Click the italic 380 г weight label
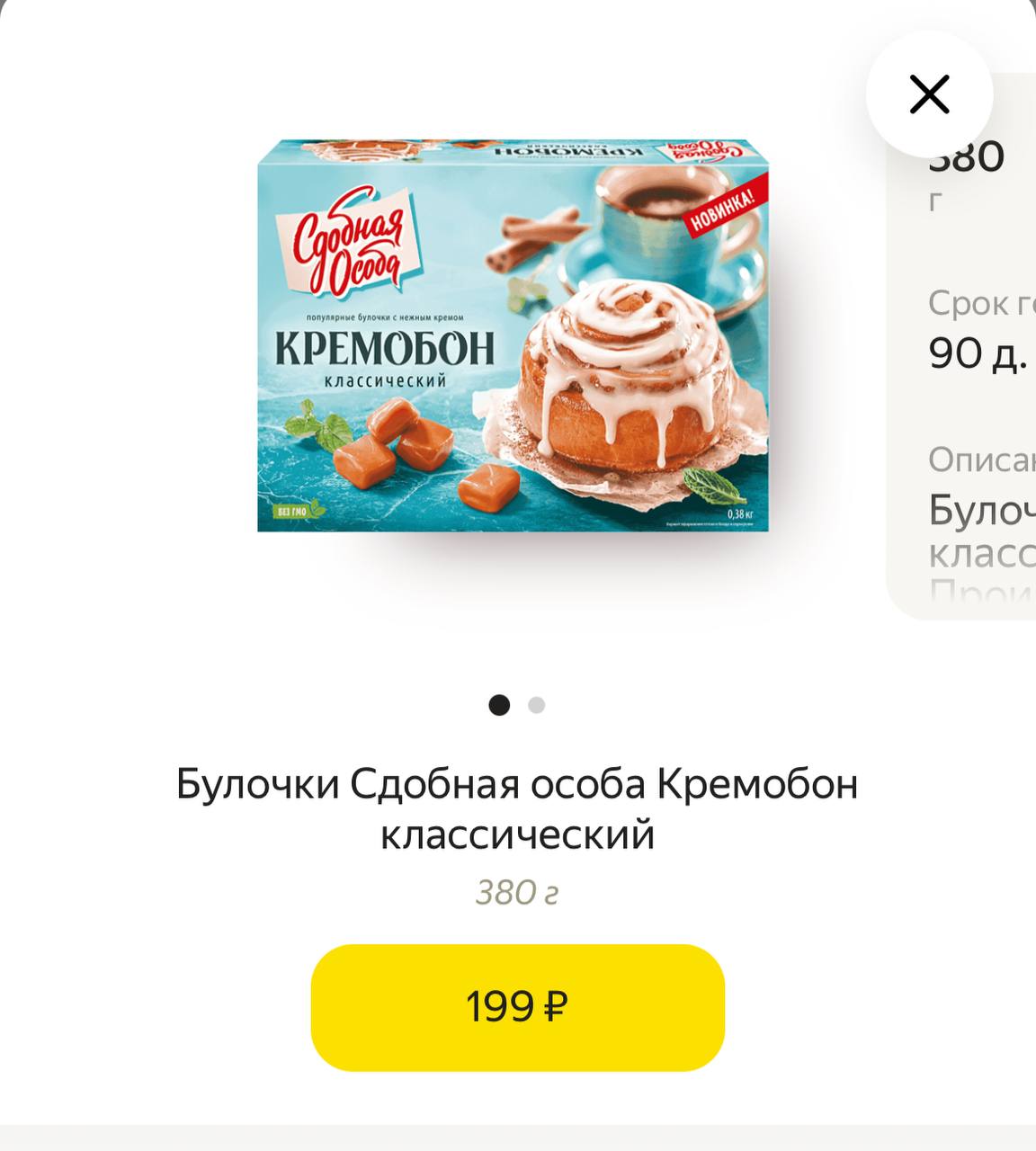The image size is (1036, 1151). 517,892
